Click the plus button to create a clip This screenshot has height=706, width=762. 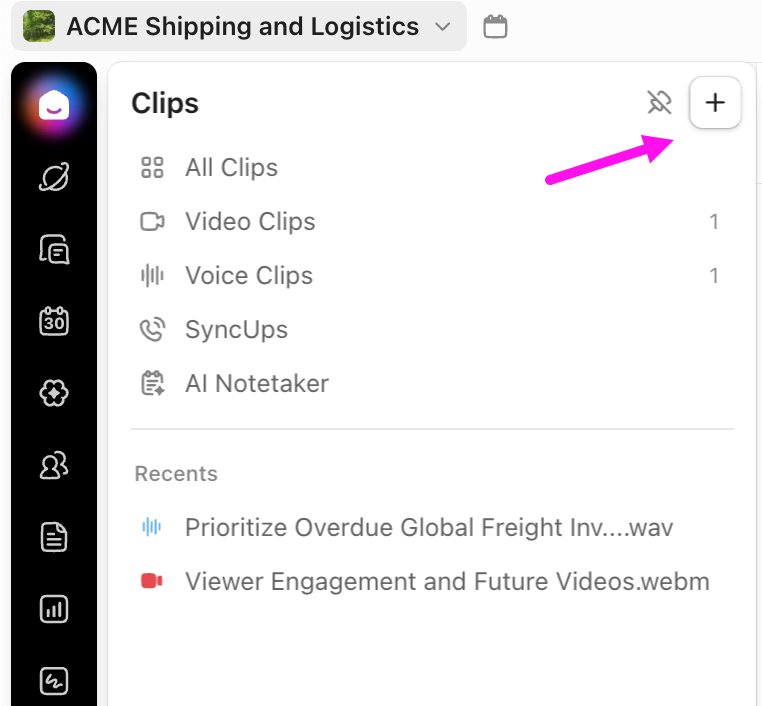715,102
